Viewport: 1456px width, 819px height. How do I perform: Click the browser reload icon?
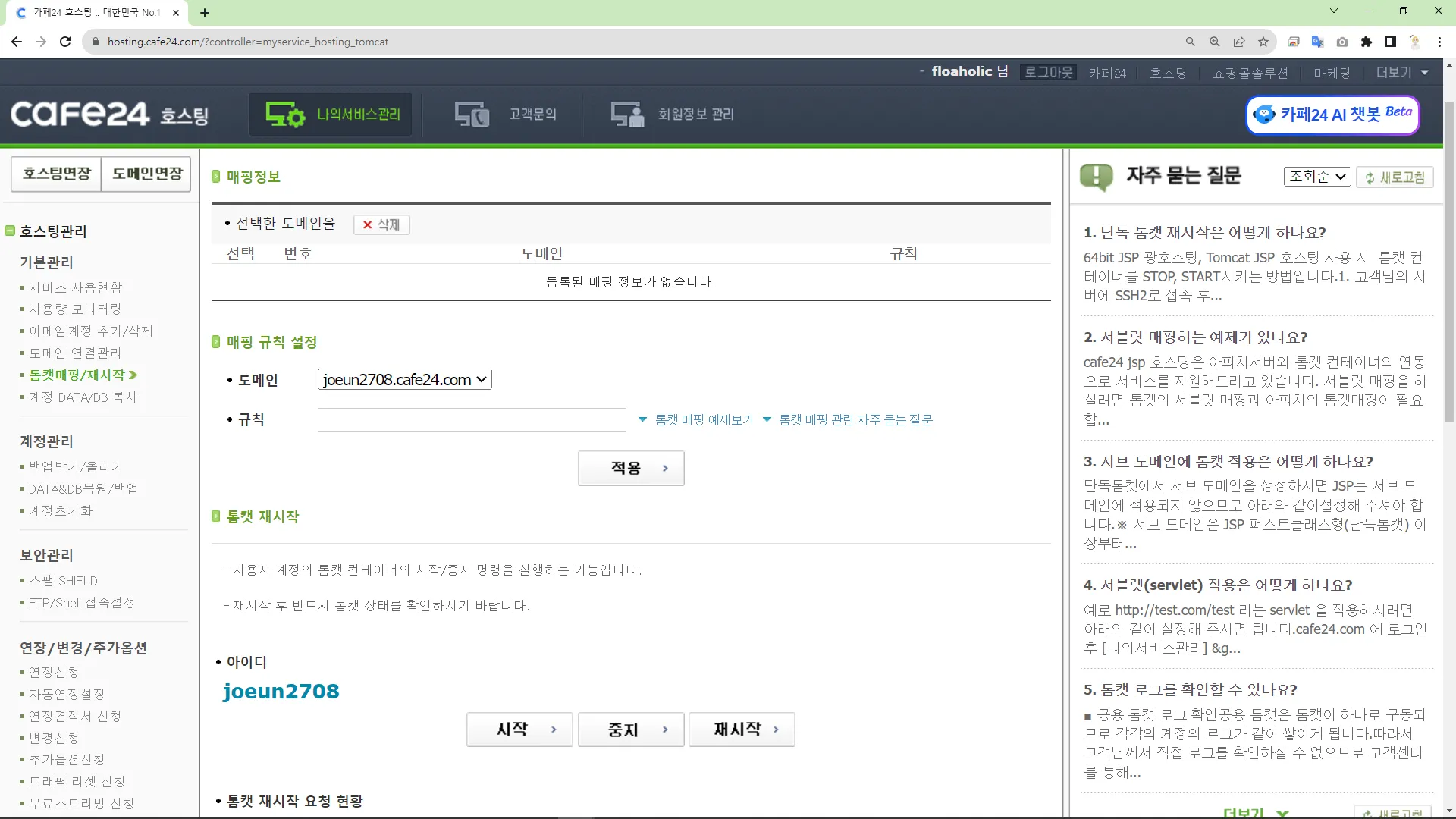[x=65, y=42]
